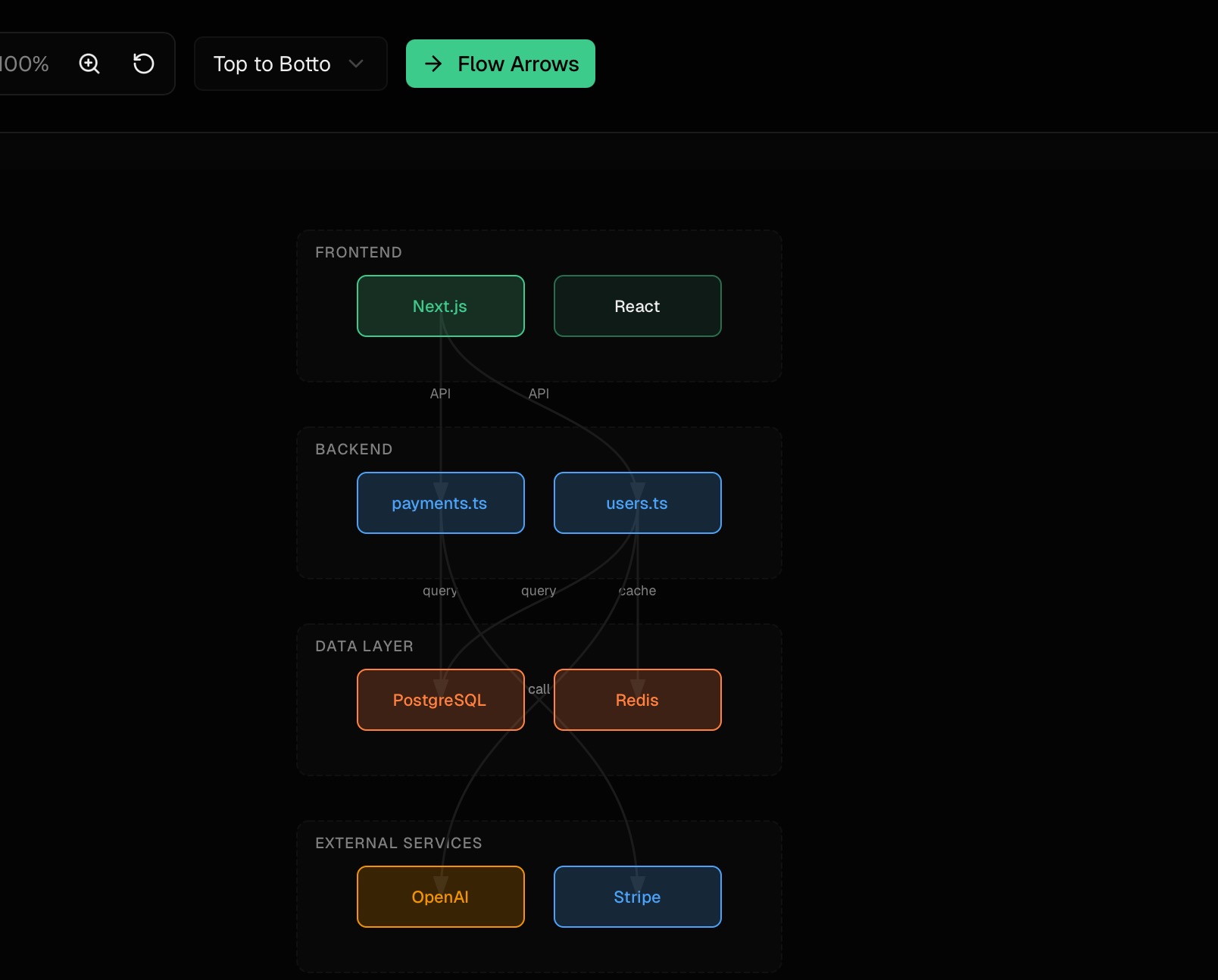Click the FRONTEND group container

tap(360, 252)
